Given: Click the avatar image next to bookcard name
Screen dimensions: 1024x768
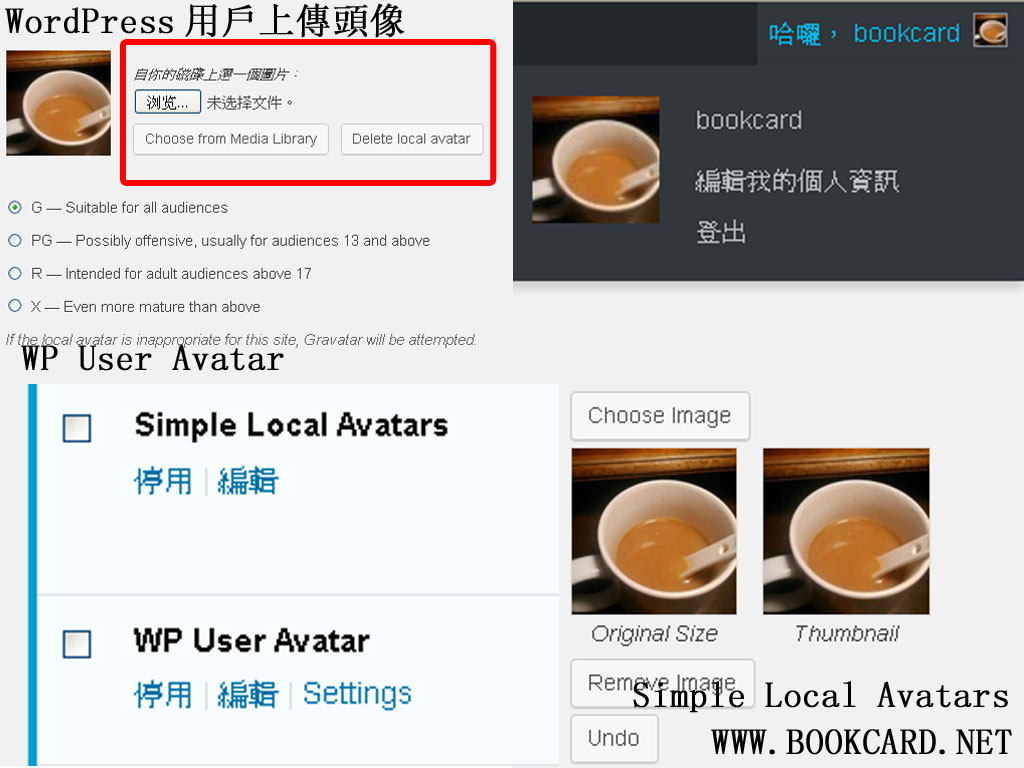Looking at the screenshot, I should (x=595, y=159).
